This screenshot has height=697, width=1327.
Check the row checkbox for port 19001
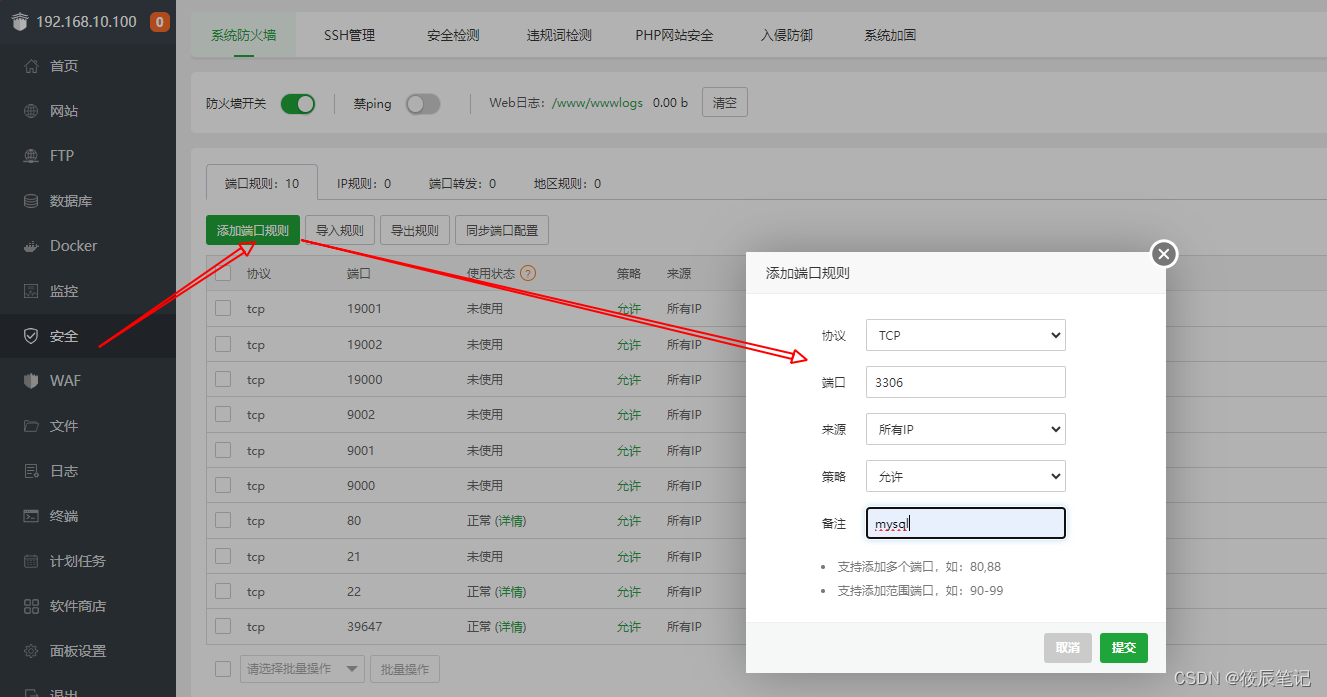click(222, 308)
